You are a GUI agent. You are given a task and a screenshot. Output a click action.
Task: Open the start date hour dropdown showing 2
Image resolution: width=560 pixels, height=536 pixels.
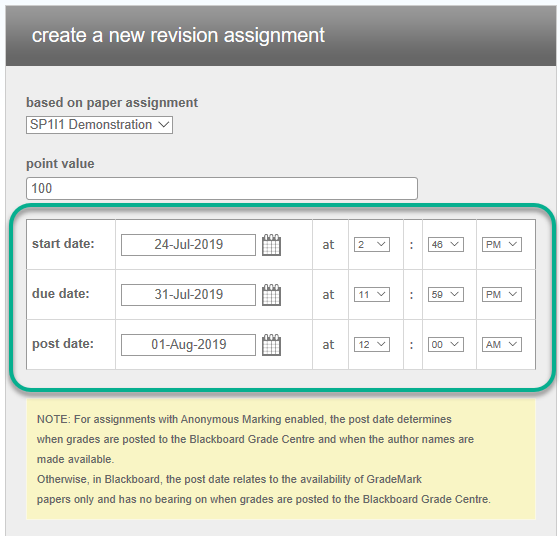tap(372, 245)
